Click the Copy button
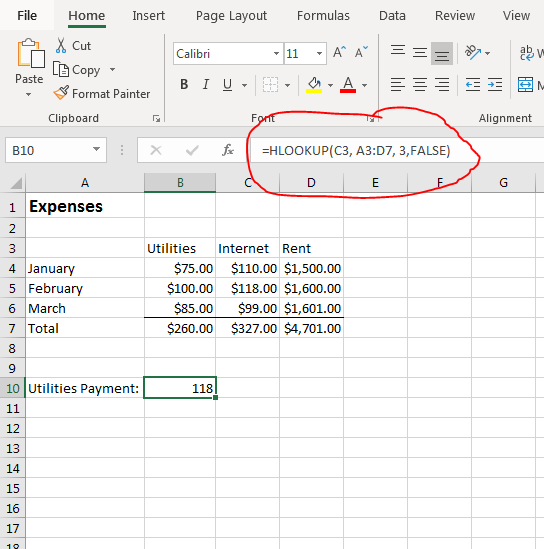 click(x=77, y=70)
